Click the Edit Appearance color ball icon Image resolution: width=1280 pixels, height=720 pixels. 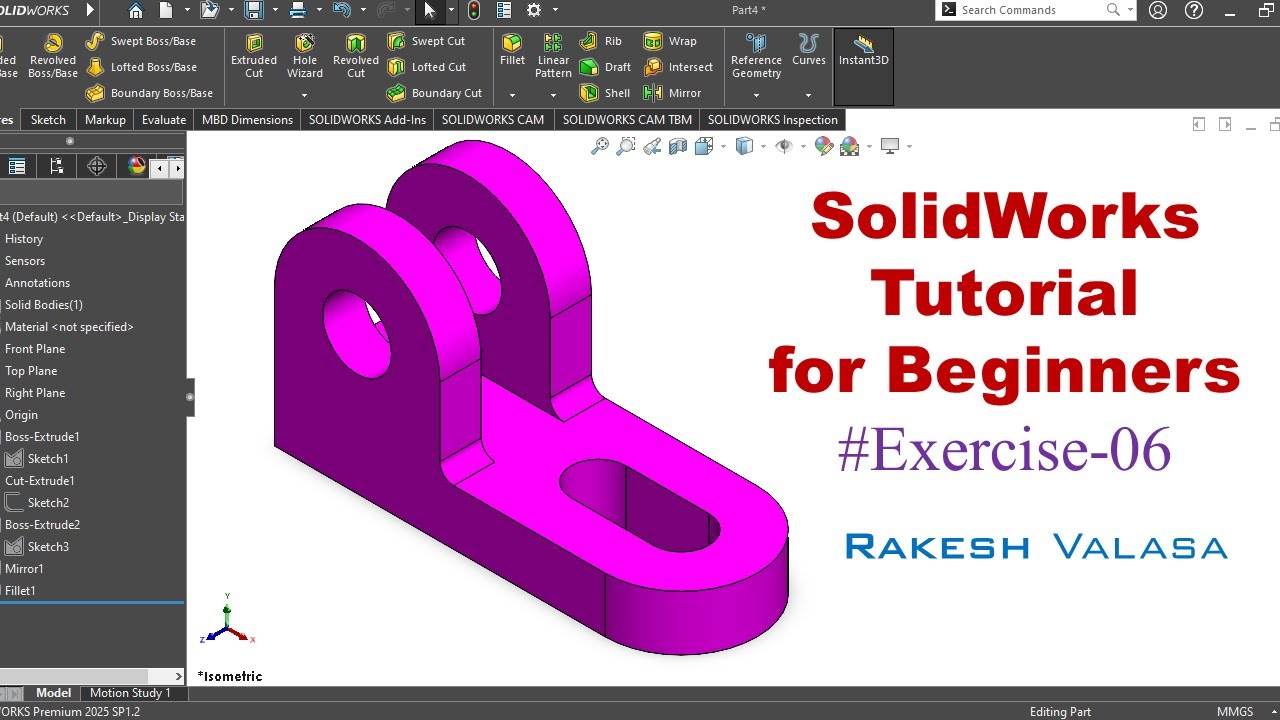pyautogui.click(x=824, y=146)
